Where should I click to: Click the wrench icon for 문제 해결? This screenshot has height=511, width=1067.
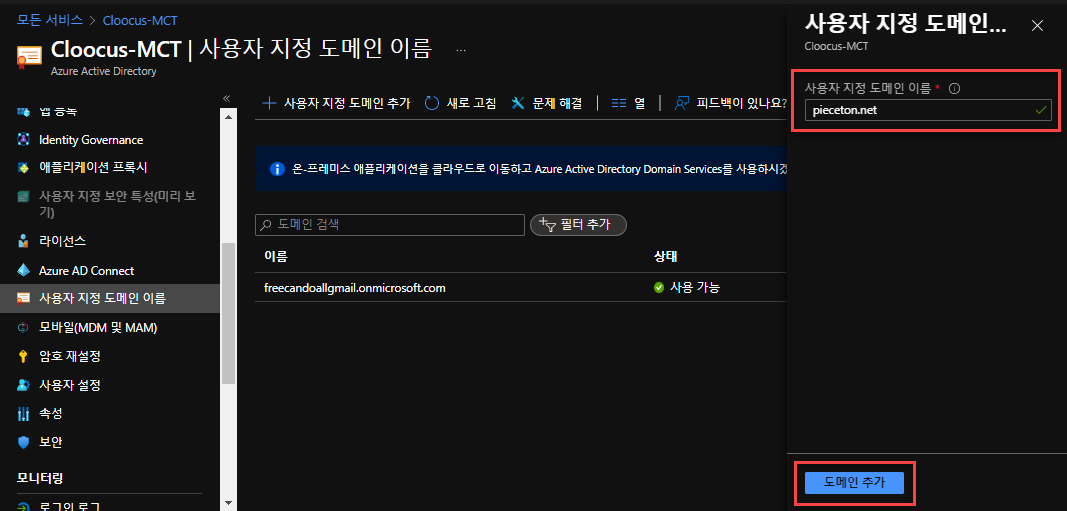[x=518, y=103]
